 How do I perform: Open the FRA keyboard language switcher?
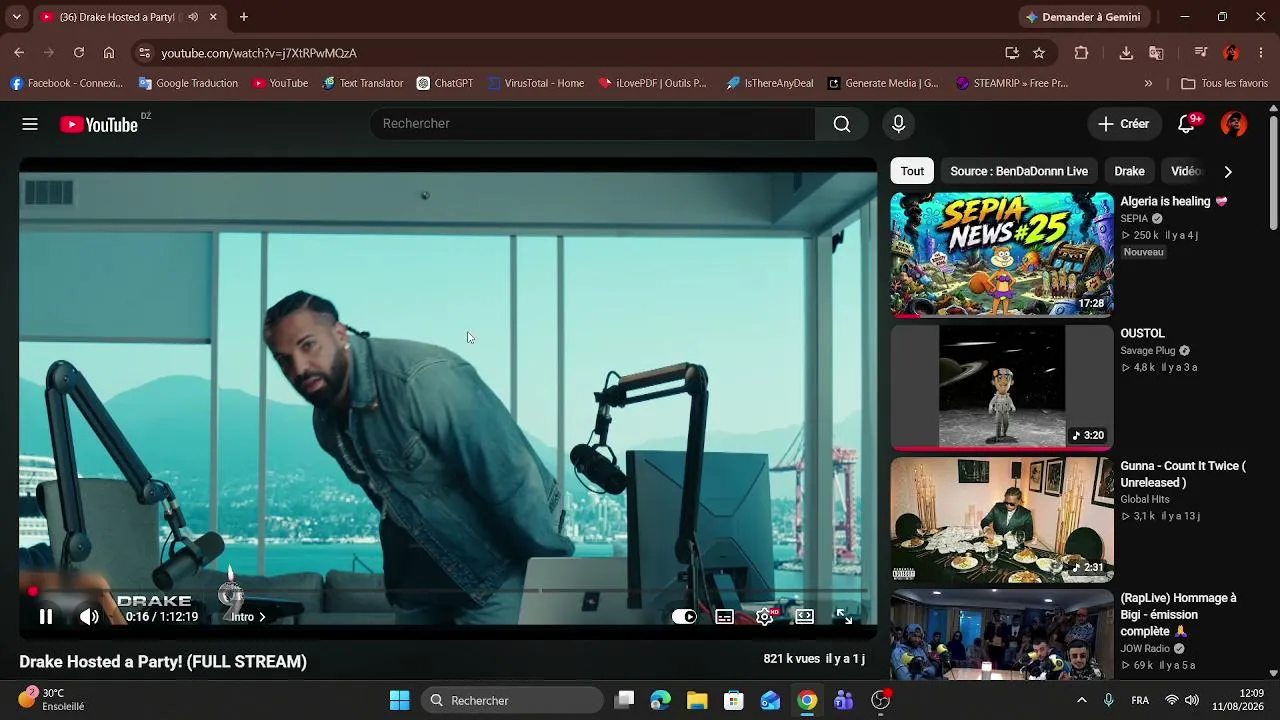1140,700
